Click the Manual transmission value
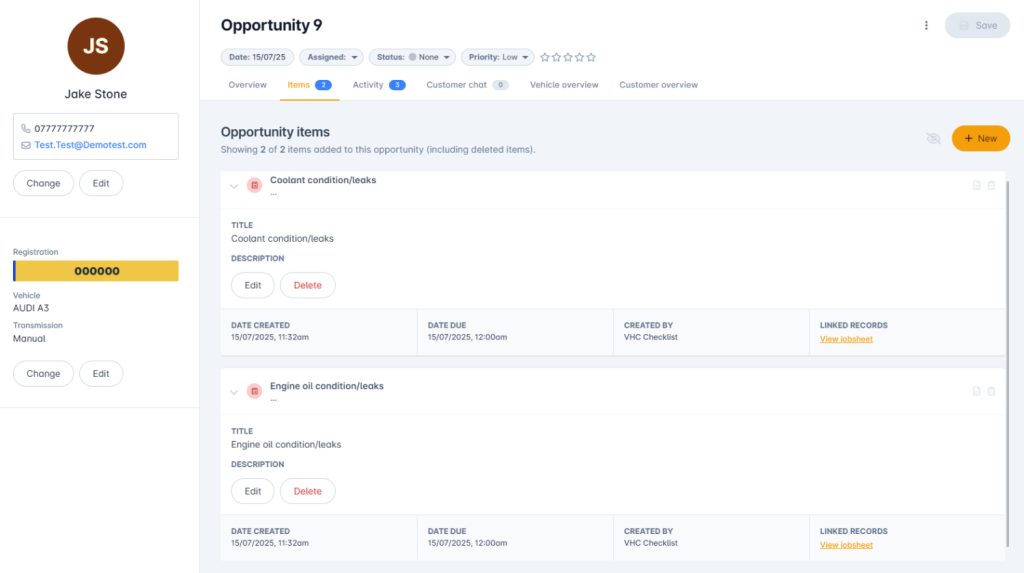1024x573 pixels. click(29, 338)
